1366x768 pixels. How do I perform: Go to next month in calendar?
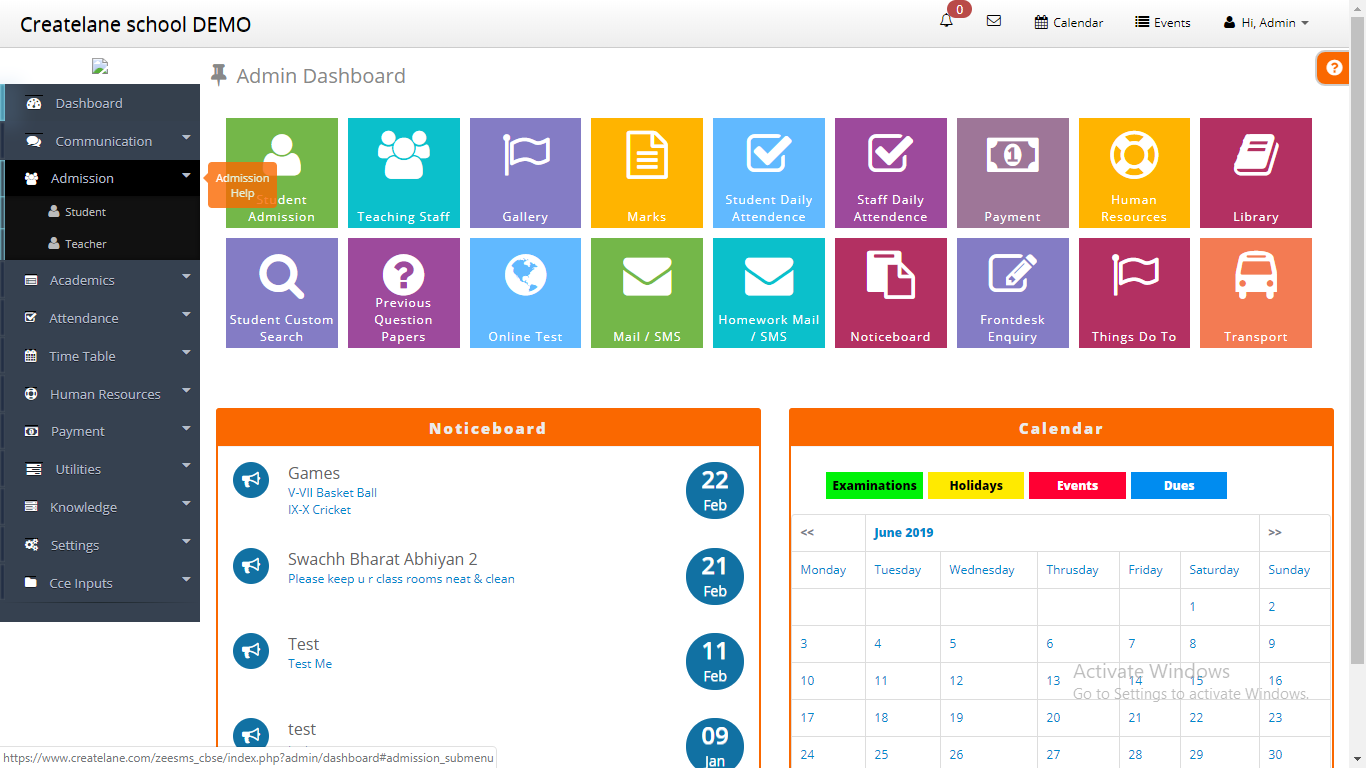coord(1274,533)
